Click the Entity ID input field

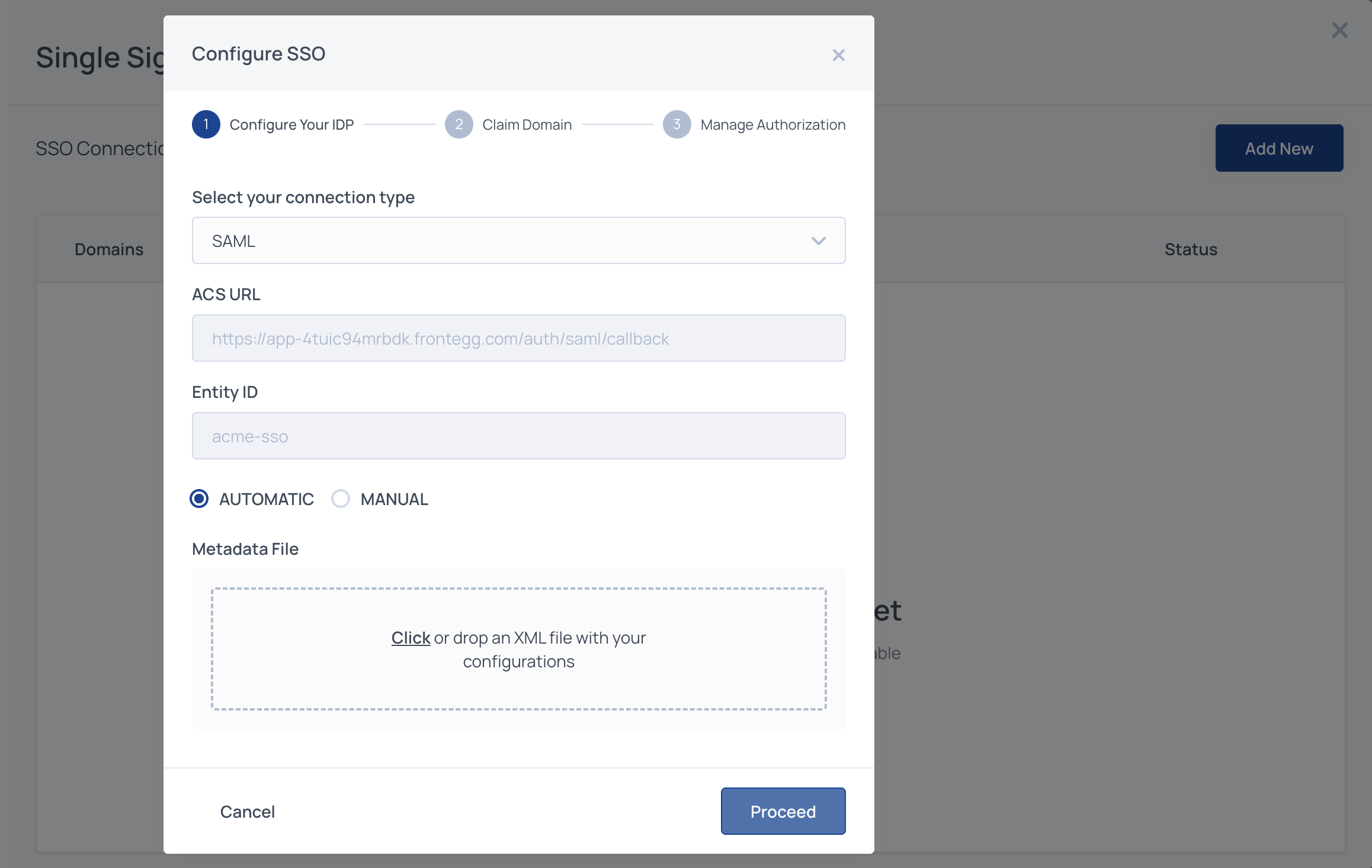tap(518, 436)
